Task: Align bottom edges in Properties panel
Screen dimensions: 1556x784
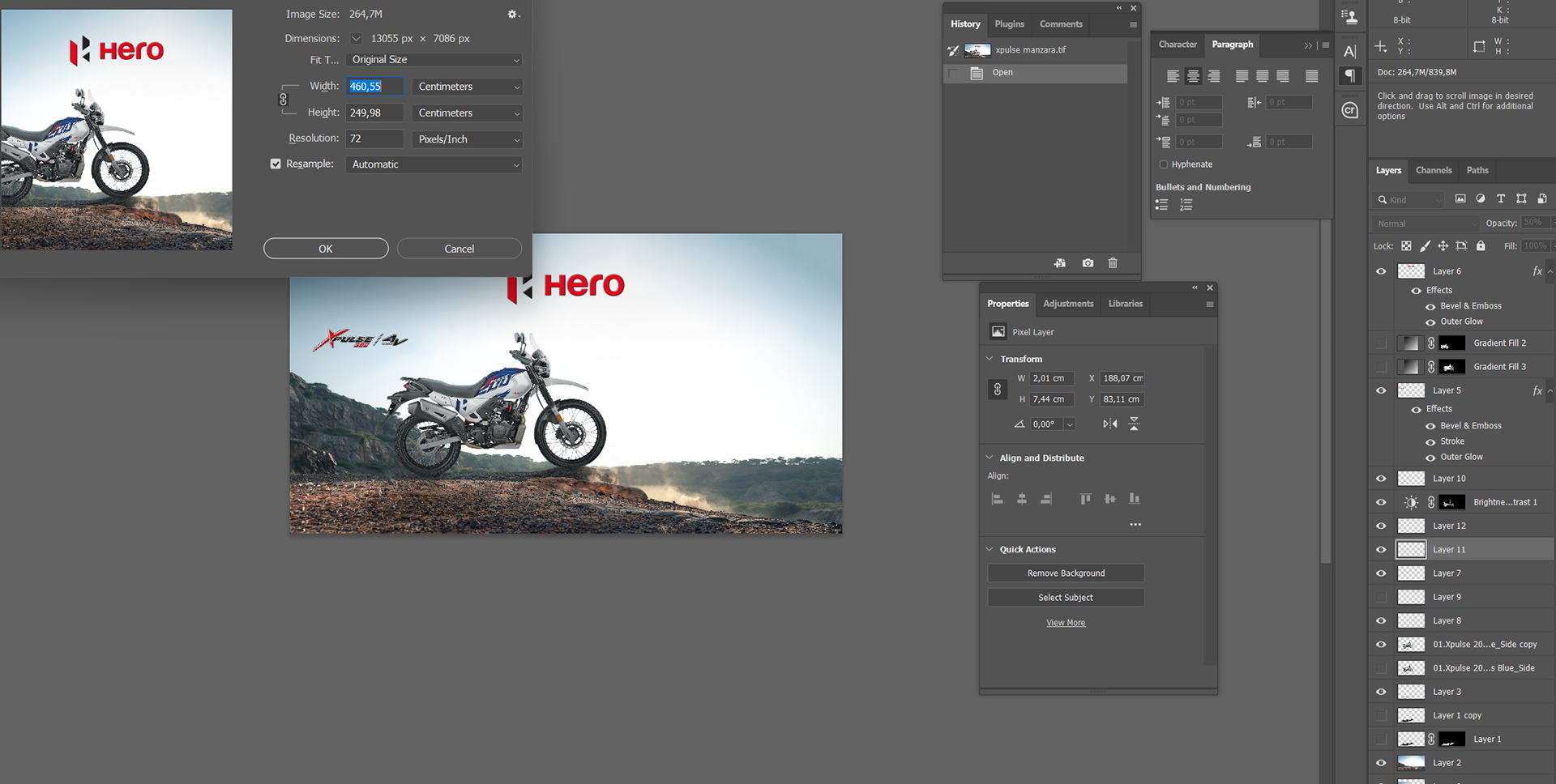Action: (1134, 499)
